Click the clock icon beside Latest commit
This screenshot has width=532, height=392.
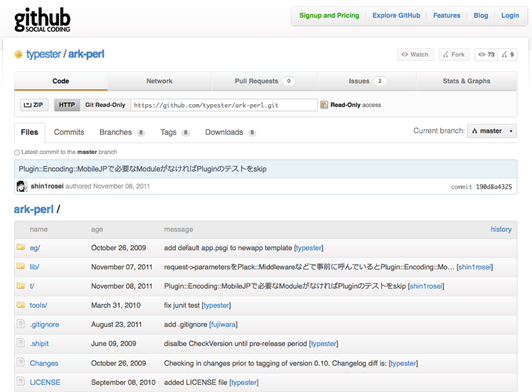point(17,152)
